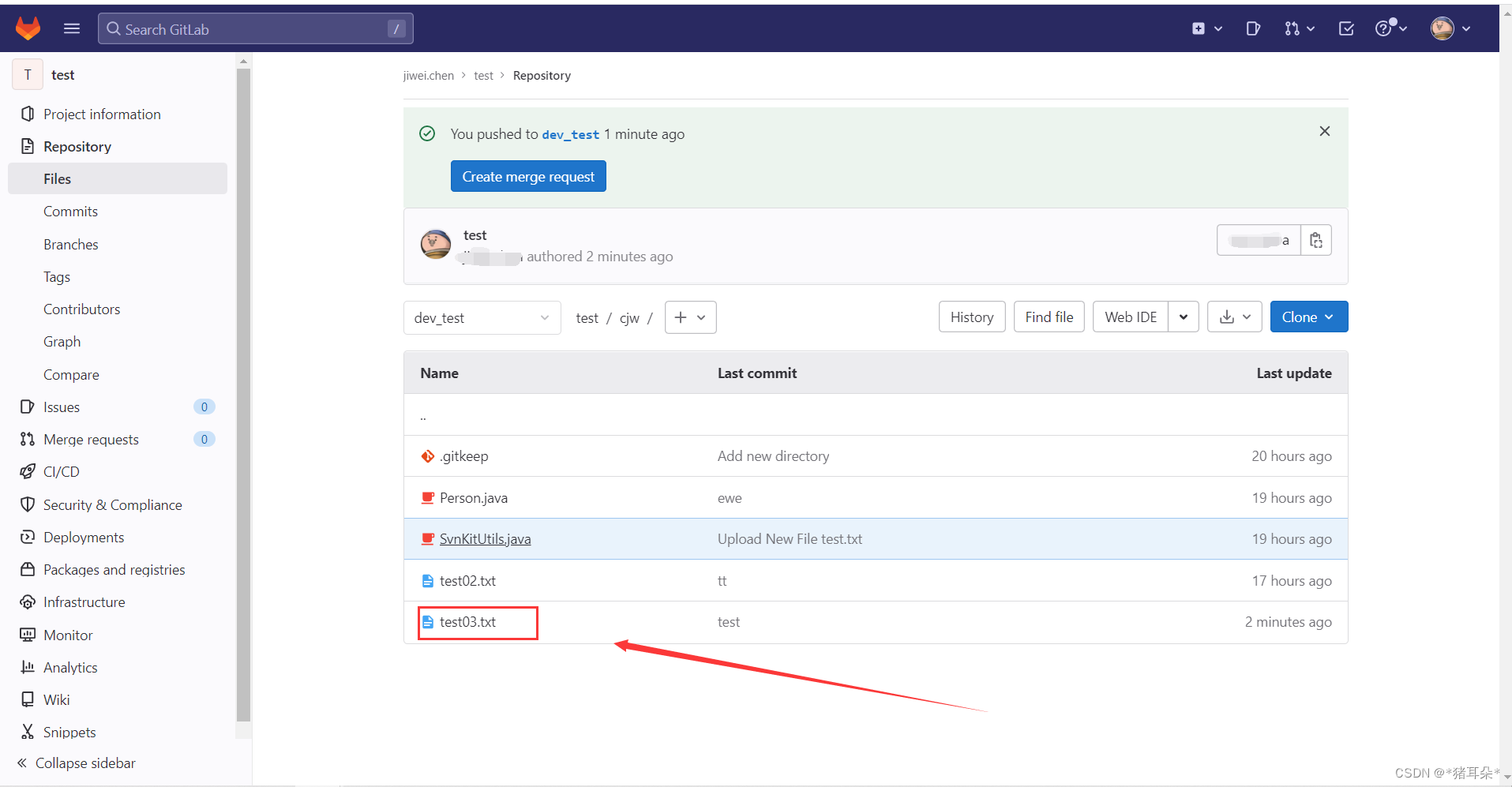Switch to the Files section in sidebar
The width and height of the screenshot is (1512, 787).
(57, 178)
